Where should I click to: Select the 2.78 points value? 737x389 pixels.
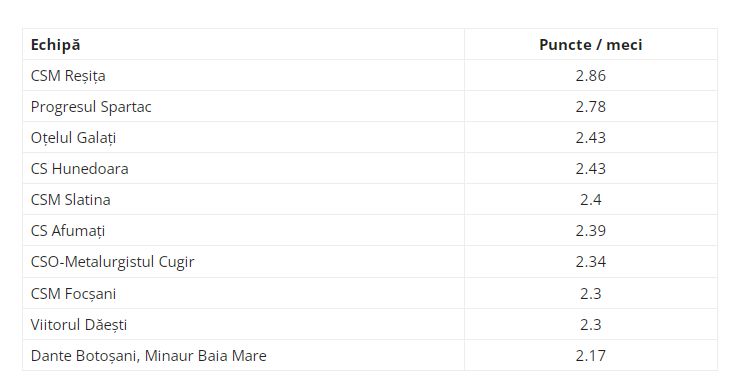point(591,107)
